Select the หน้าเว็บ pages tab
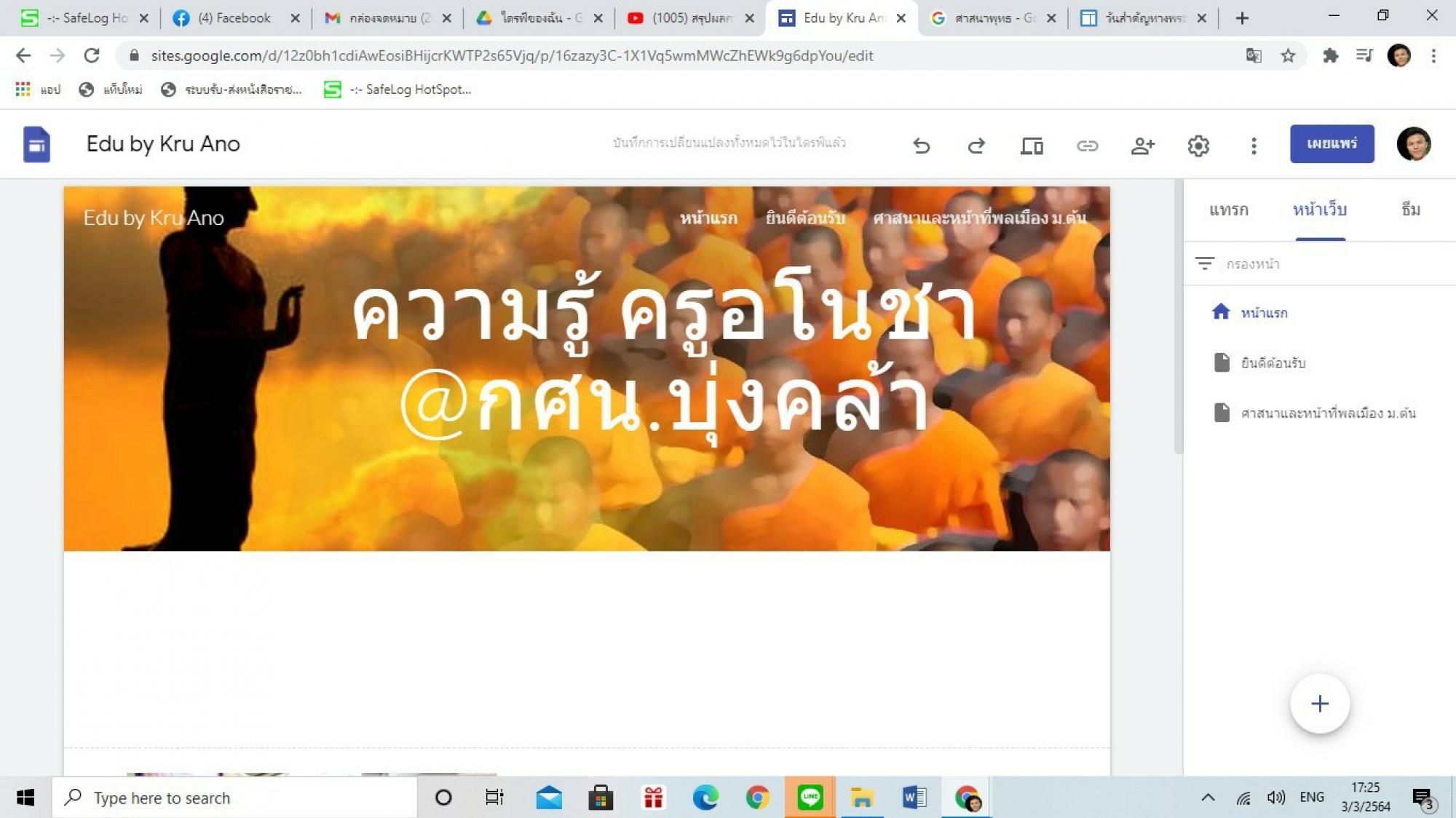Viewport: 1456px width, 818px height. 1320,210
